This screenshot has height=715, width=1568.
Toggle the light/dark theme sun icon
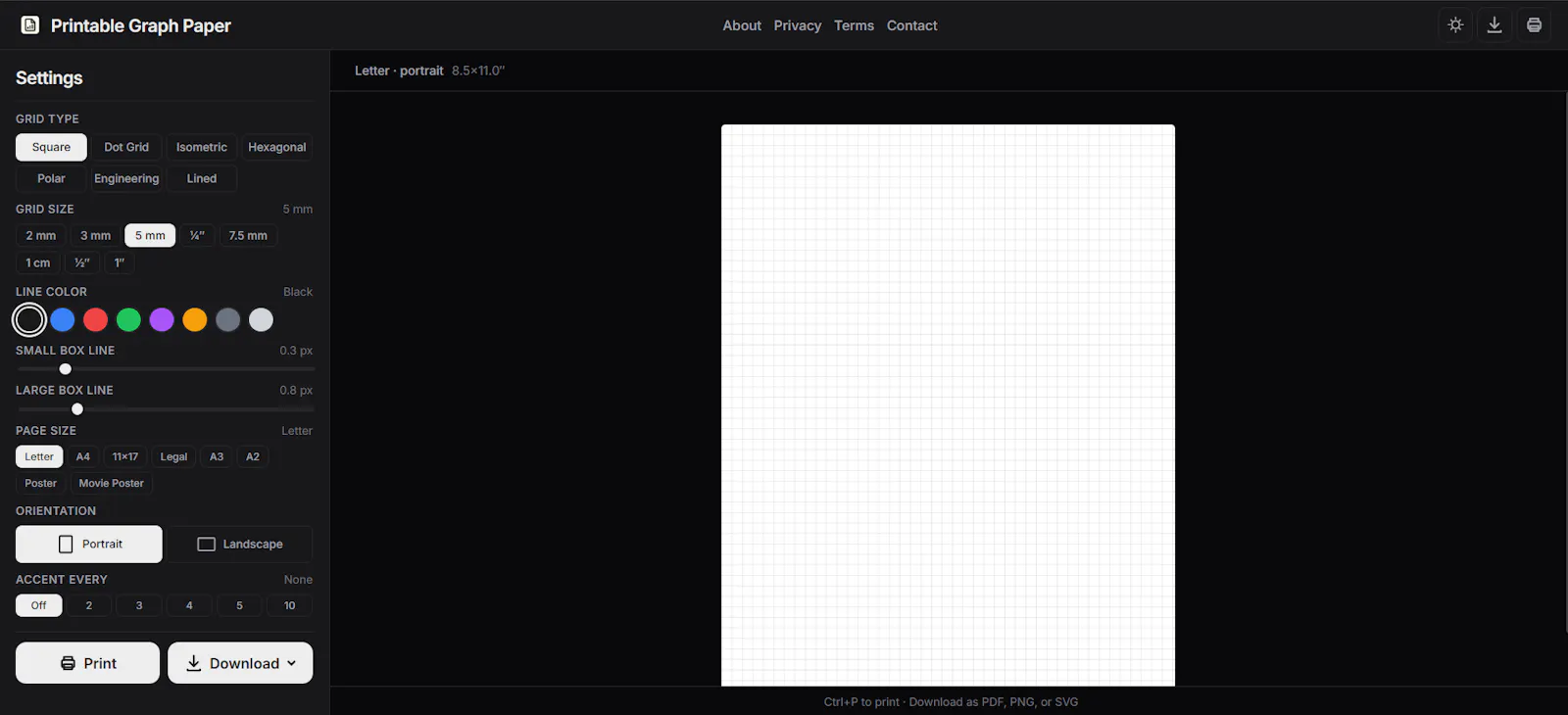tap(1455, 25)
